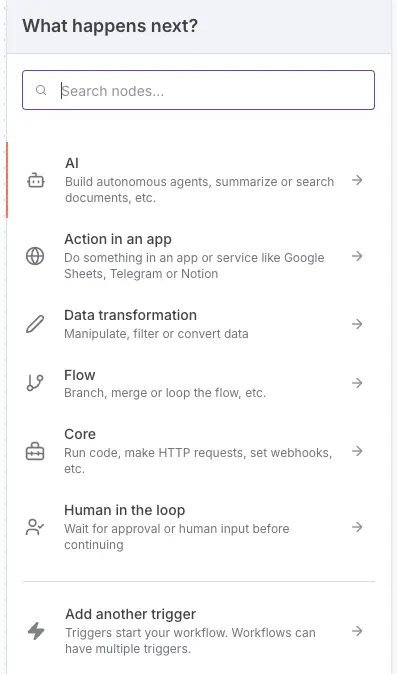
Task: Expand Action in an app arrow
Action: pyautogui.click(x=357, y=256)
